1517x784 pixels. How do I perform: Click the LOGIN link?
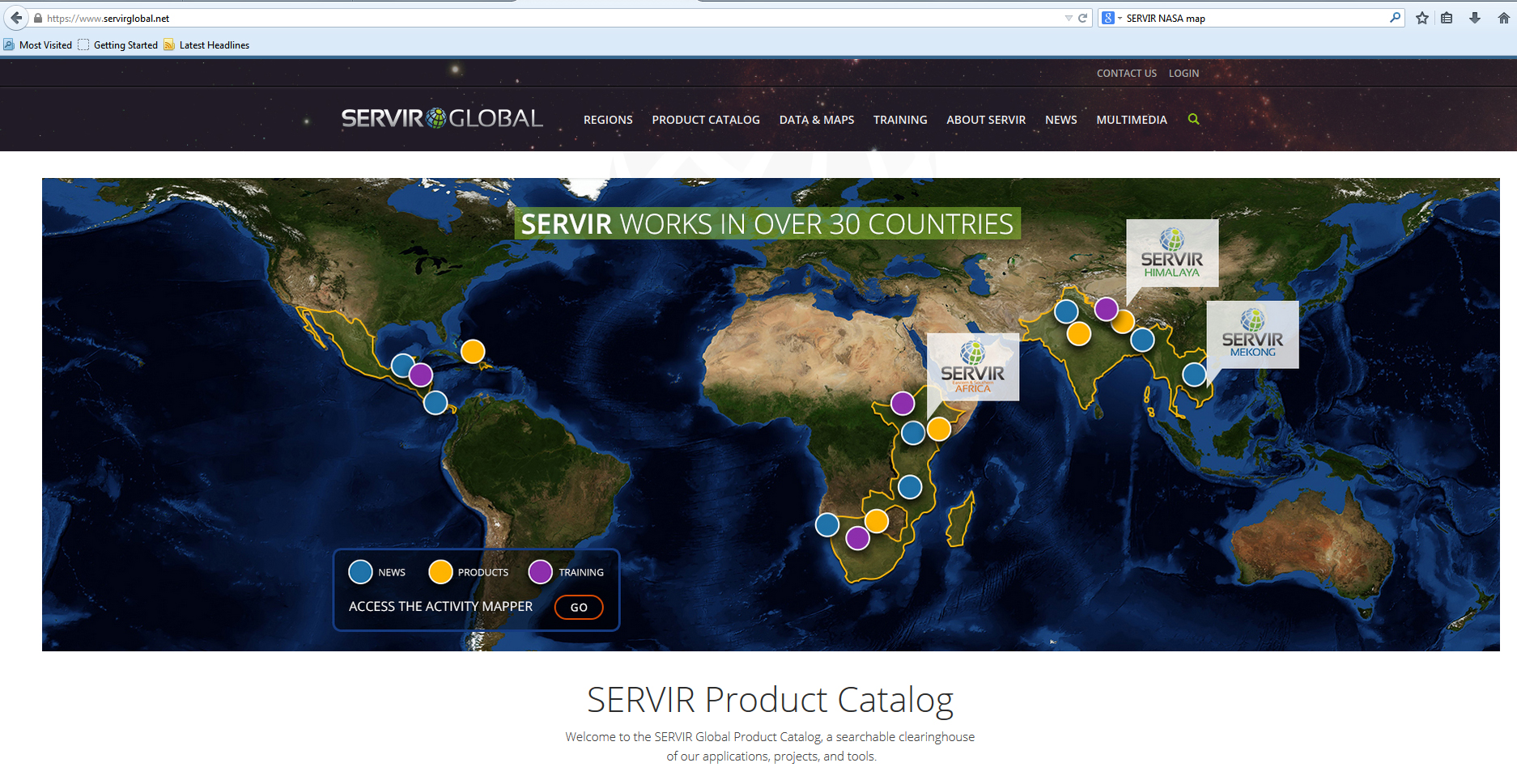(1183, 73)
